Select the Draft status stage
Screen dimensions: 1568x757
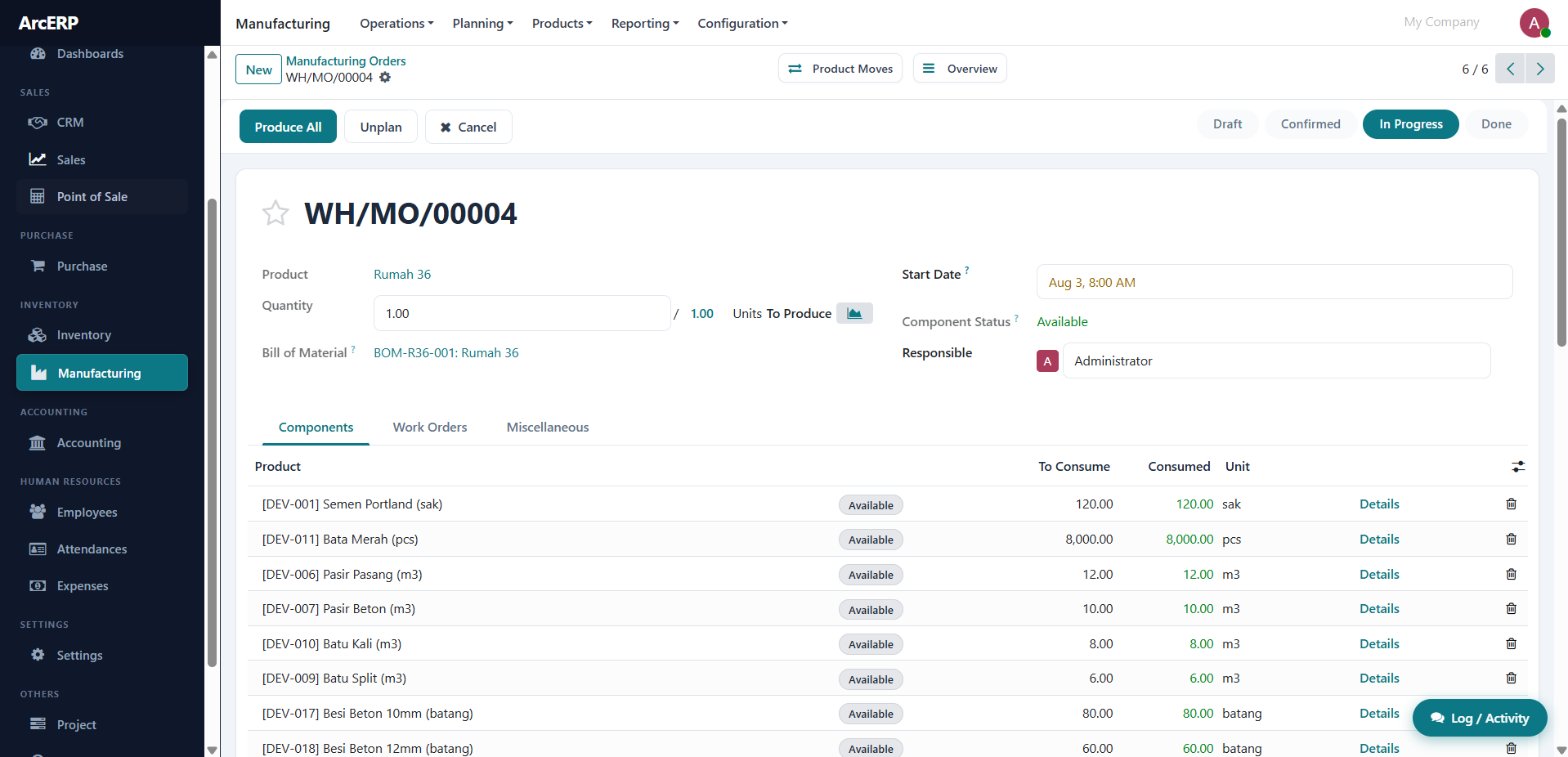[1227, 124]
